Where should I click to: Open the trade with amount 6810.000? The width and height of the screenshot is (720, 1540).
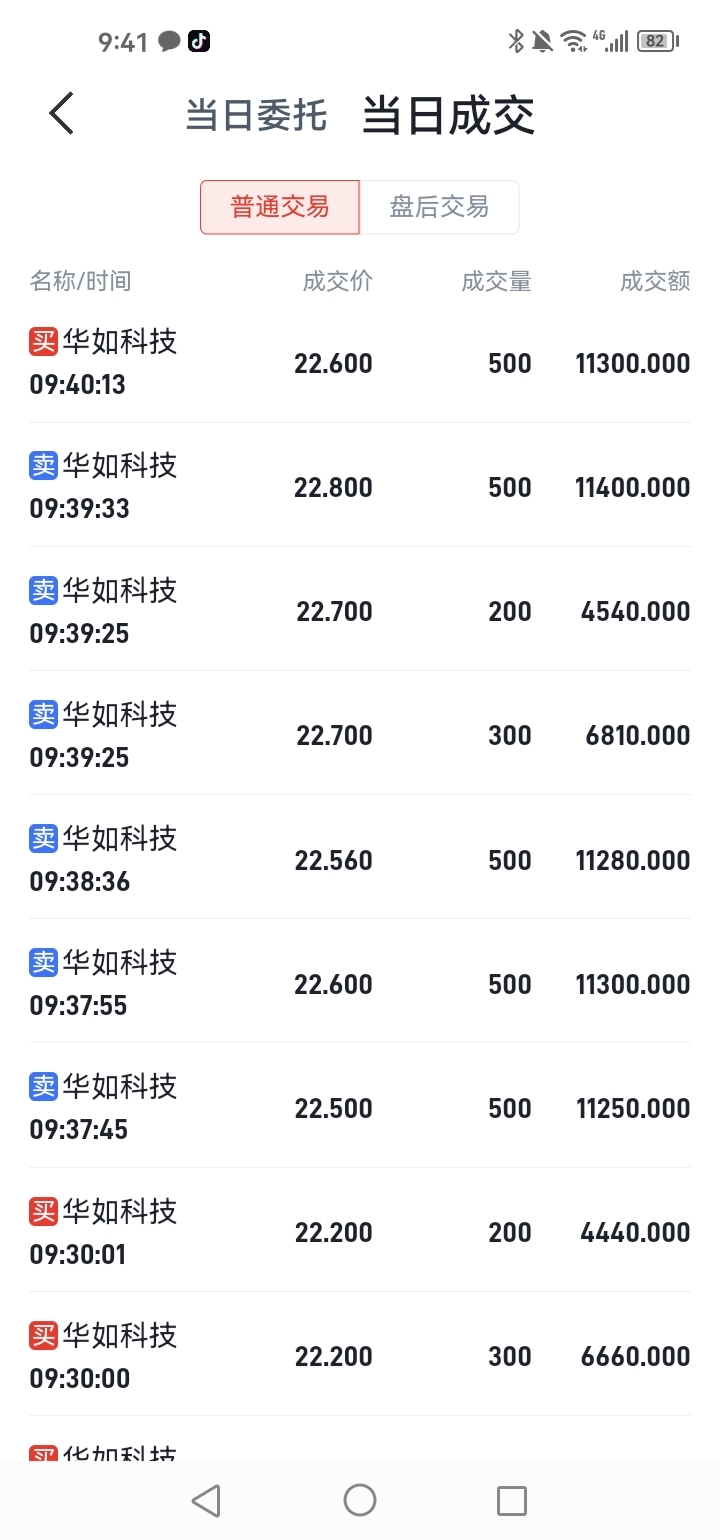pos(360,733)
